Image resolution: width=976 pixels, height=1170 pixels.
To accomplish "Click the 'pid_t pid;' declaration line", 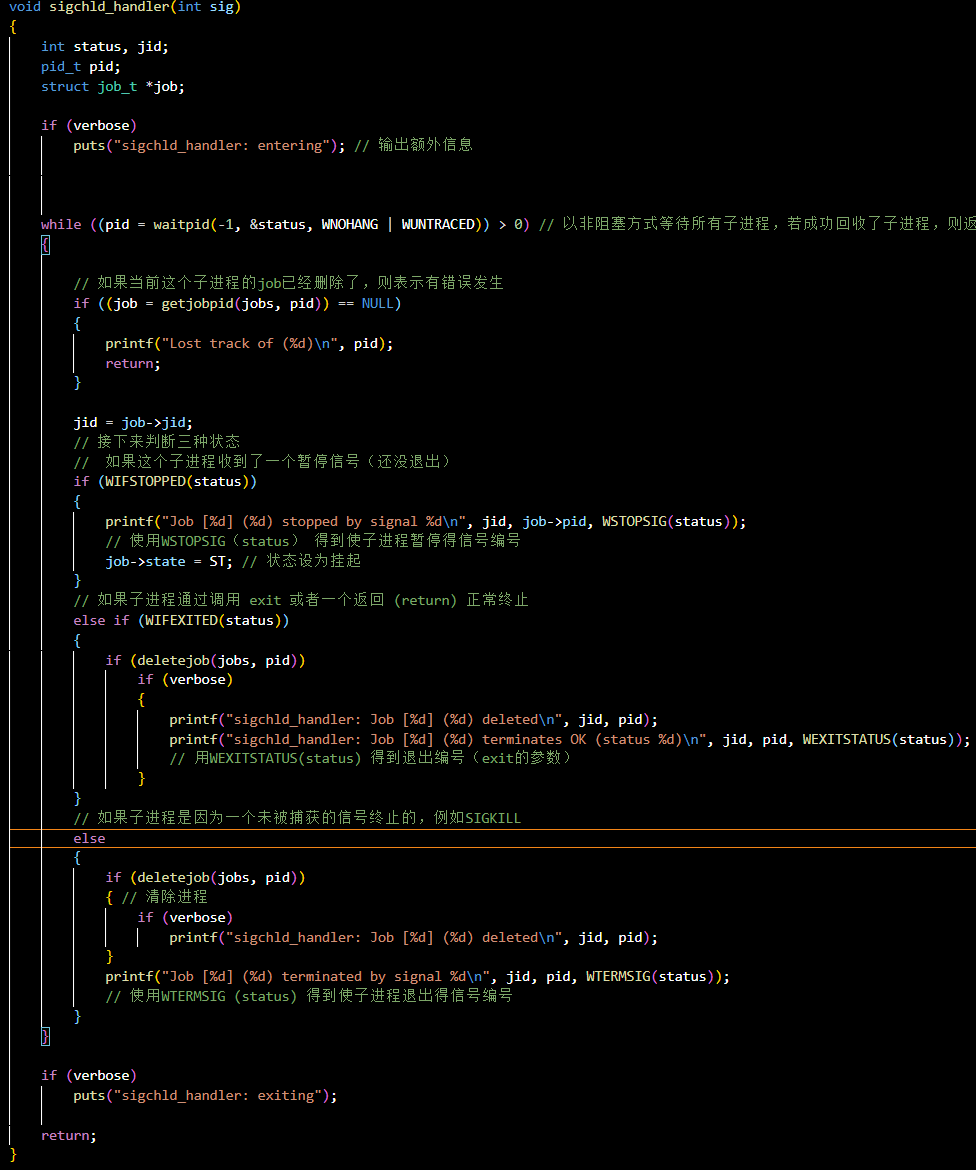I will tap(81, 66).
